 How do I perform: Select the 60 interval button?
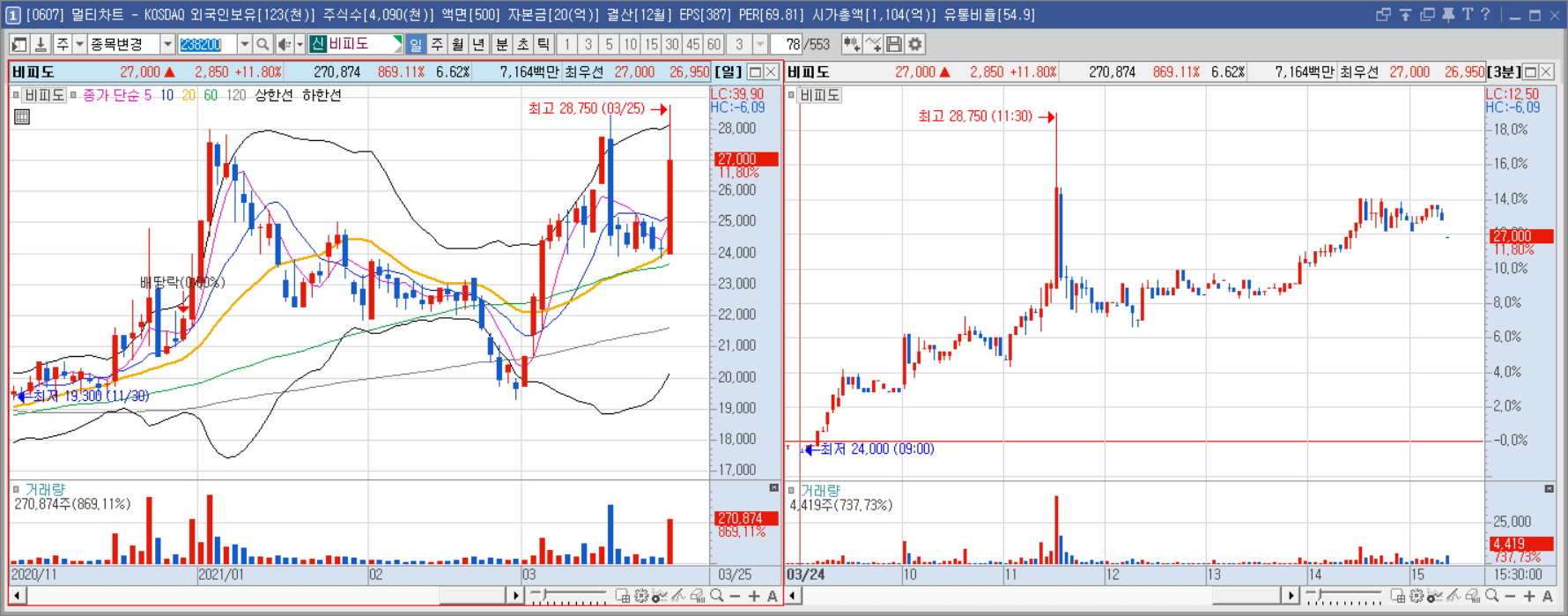click(714, 44)
